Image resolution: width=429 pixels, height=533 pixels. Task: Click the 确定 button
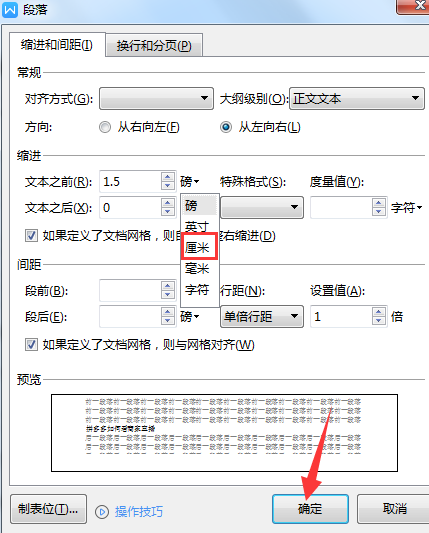point(310,509)
